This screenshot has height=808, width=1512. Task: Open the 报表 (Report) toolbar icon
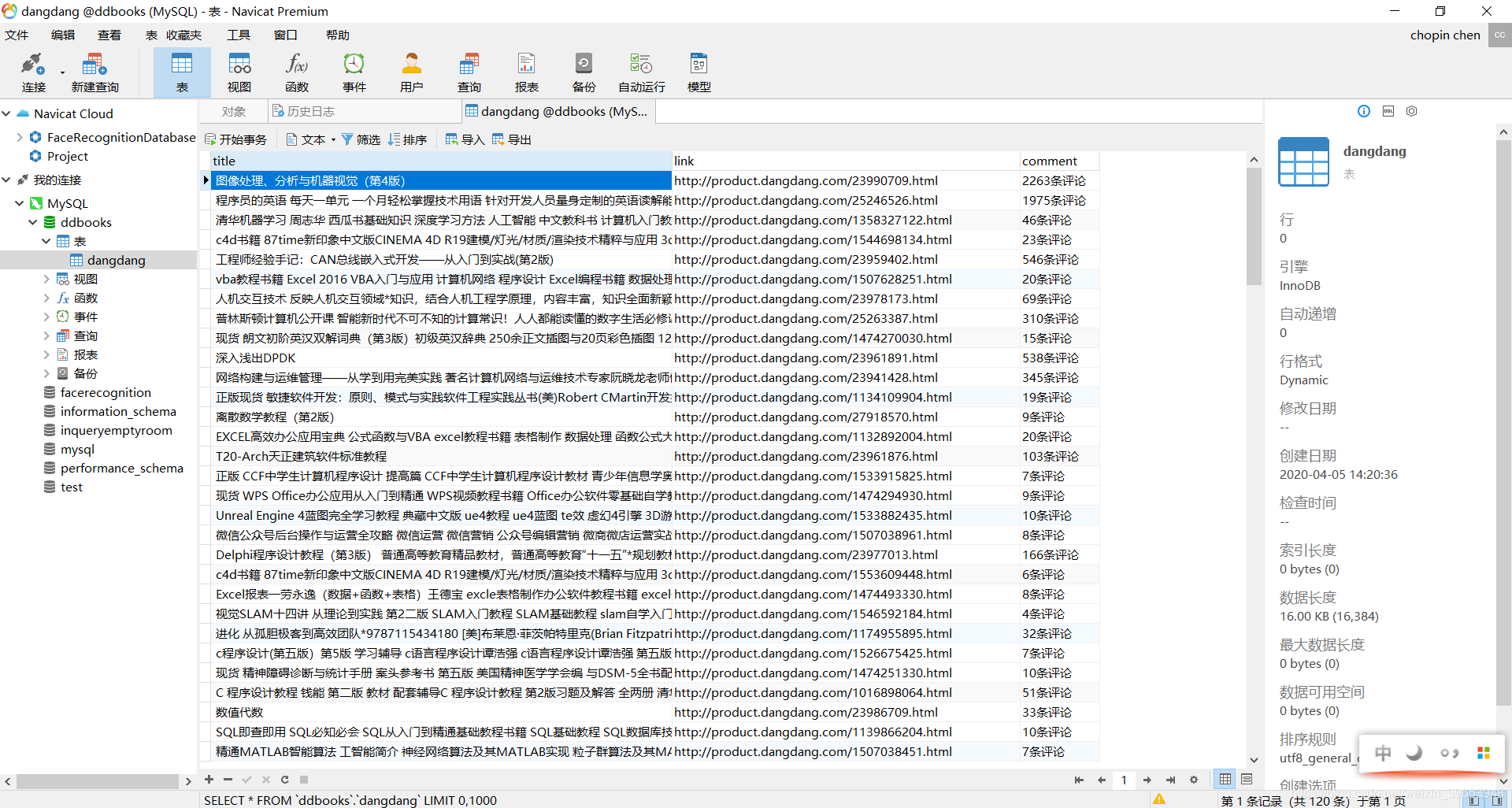527,72
